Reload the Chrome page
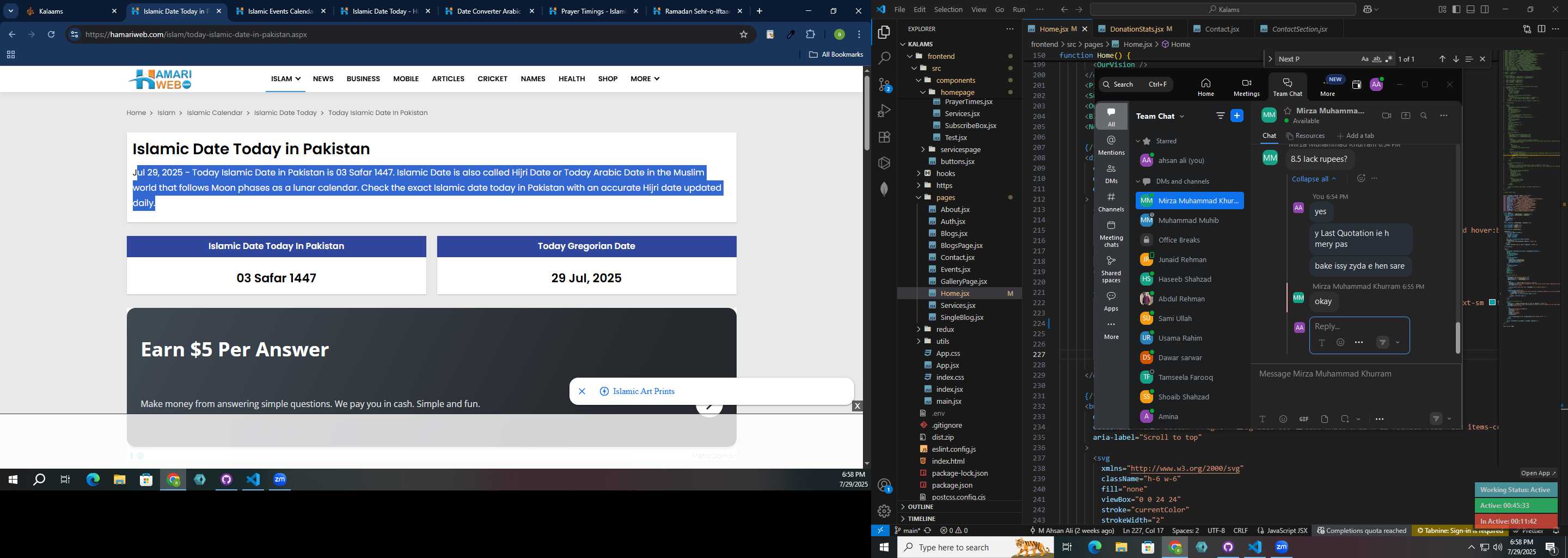1568x558 pixels. coord(51,35)
